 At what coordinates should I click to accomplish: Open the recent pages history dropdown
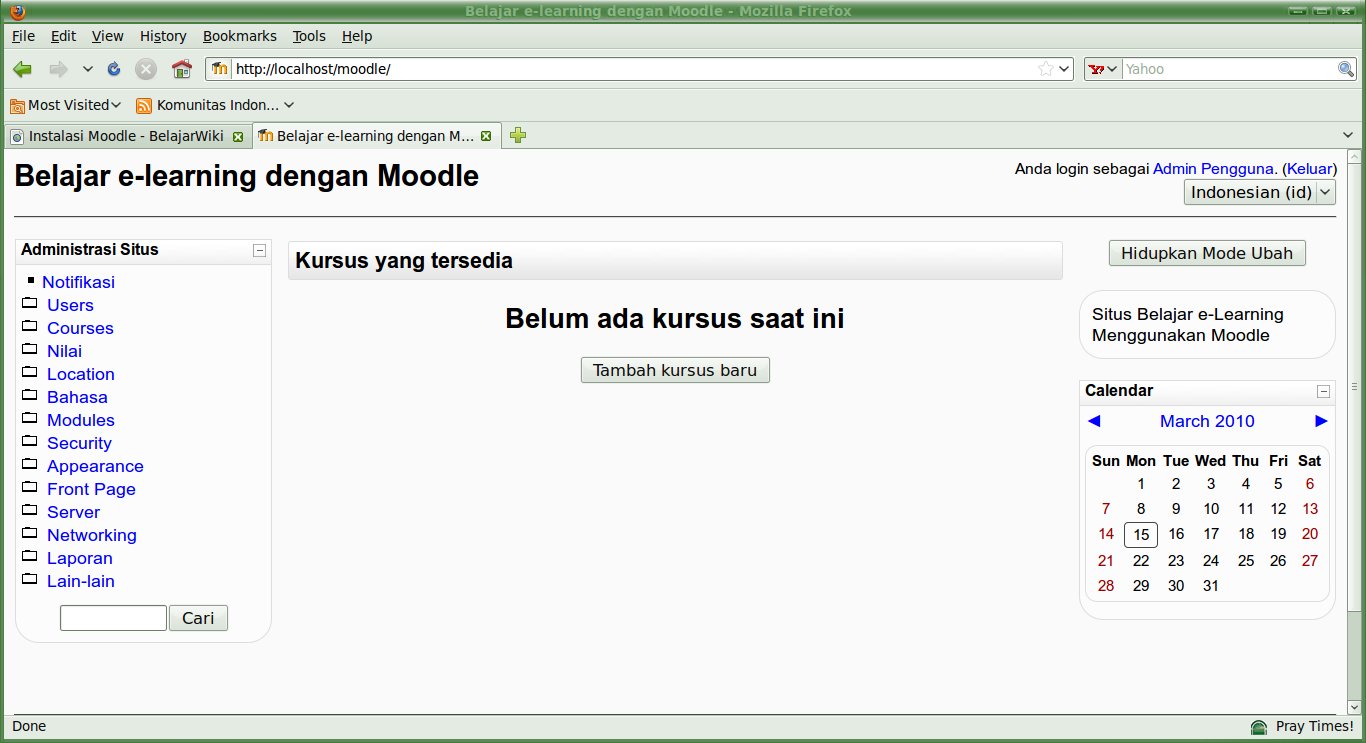[87, 69]
